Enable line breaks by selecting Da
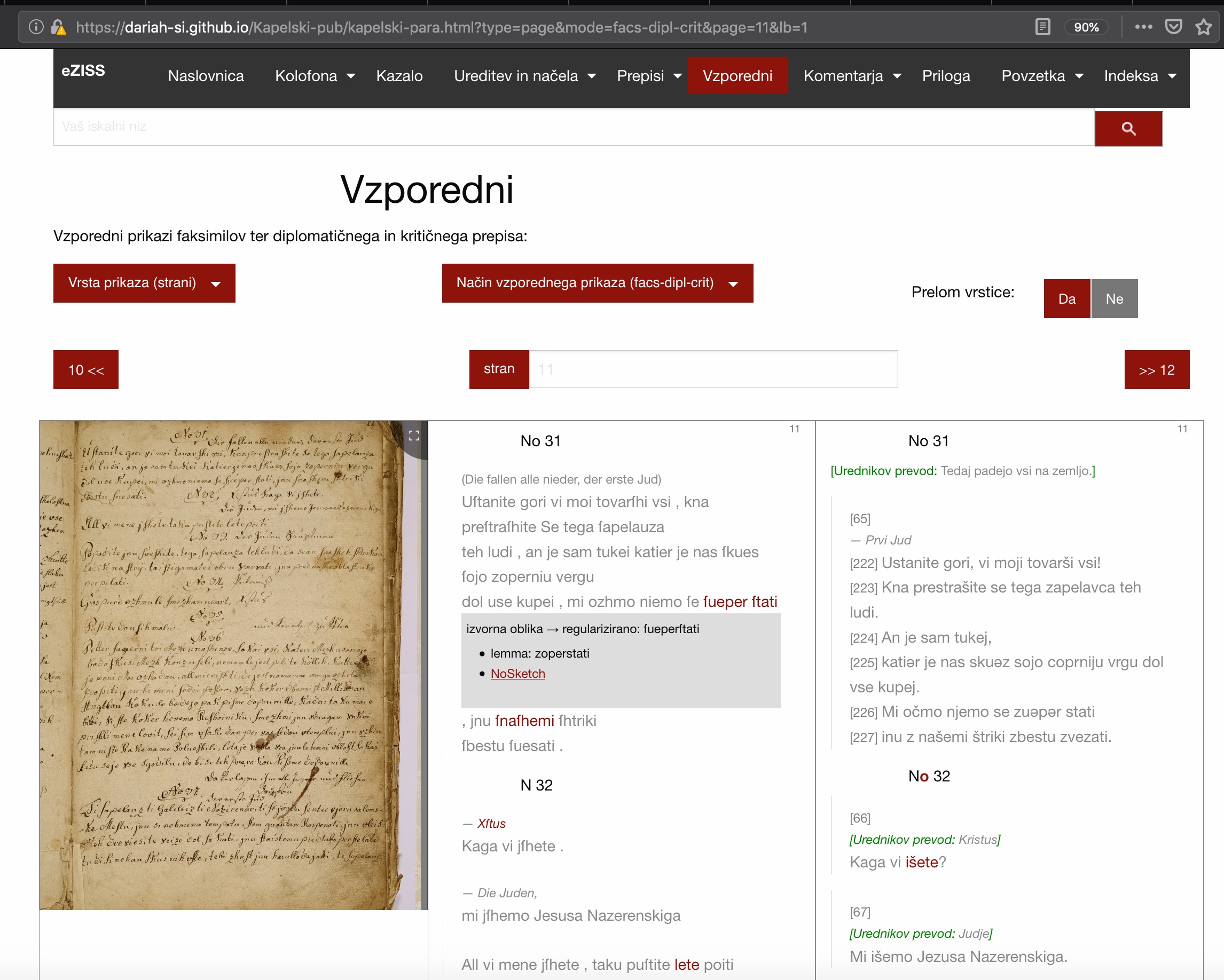The height and width of the screenshot is (980, 1224). tap(1068, 298)
